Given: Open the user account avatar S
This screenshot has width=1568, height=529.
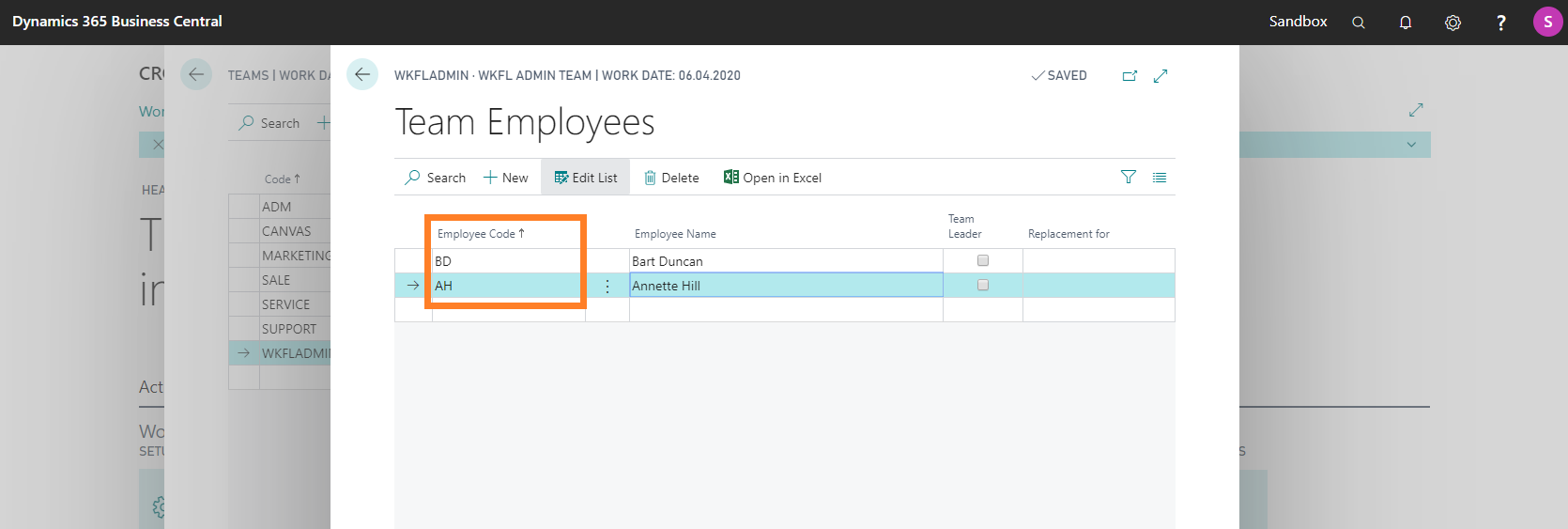Looking at the screenshot, I should pos(1547,22).
